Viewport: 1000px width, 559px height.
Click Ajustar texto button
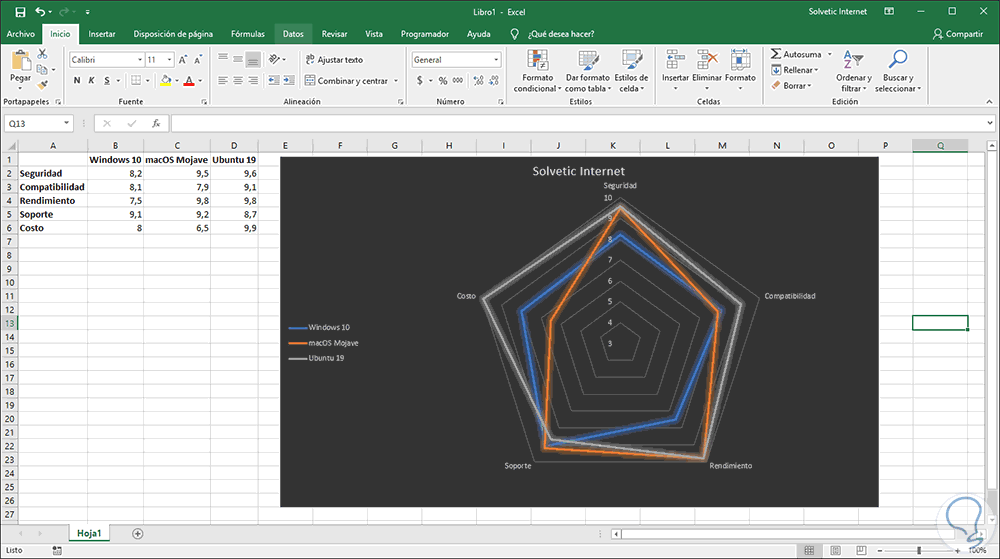[x=334, y=59]
